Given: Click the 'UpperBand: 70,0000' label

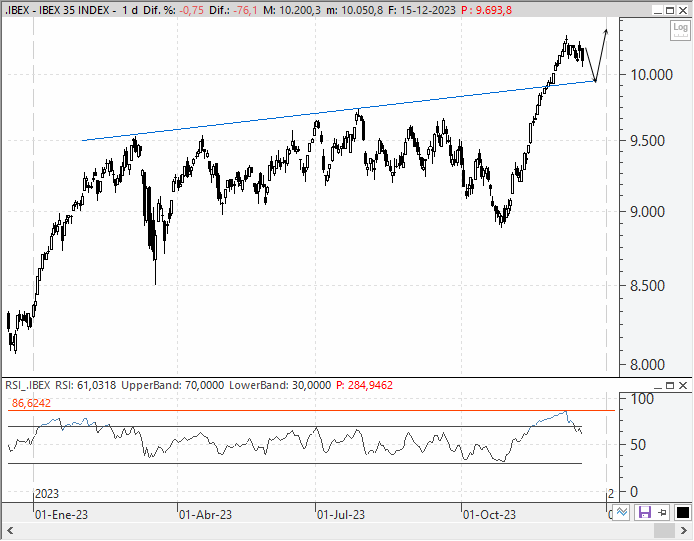Looking at the screenshot, I should click(x=173, y=385).
